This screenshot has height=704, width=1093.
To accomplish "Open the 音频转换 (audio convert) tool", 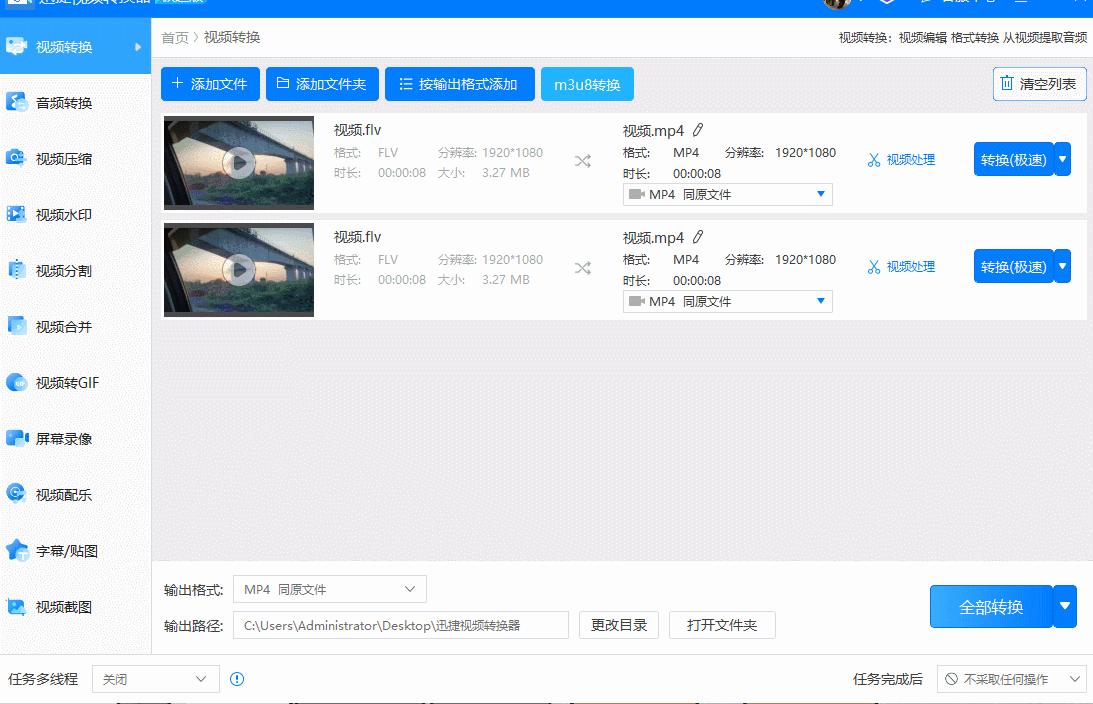I will tap(62, 102).
